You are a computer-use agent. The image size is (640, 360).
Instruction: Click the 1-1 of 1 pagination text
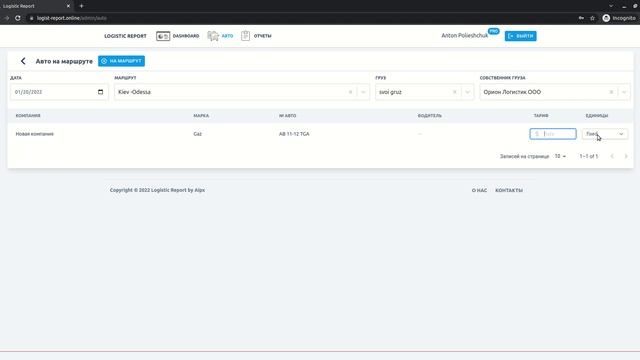pyautogui.click(x=589, y=156)
